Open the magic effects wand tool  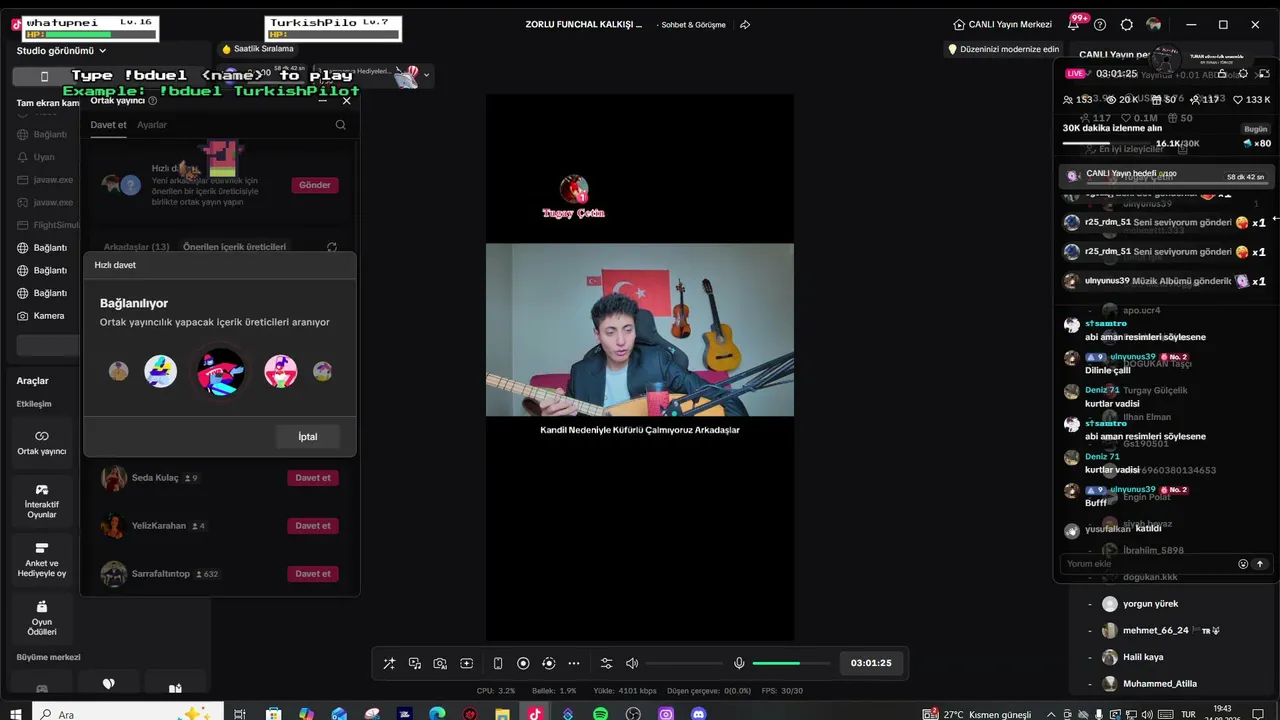tap(389, 663)
